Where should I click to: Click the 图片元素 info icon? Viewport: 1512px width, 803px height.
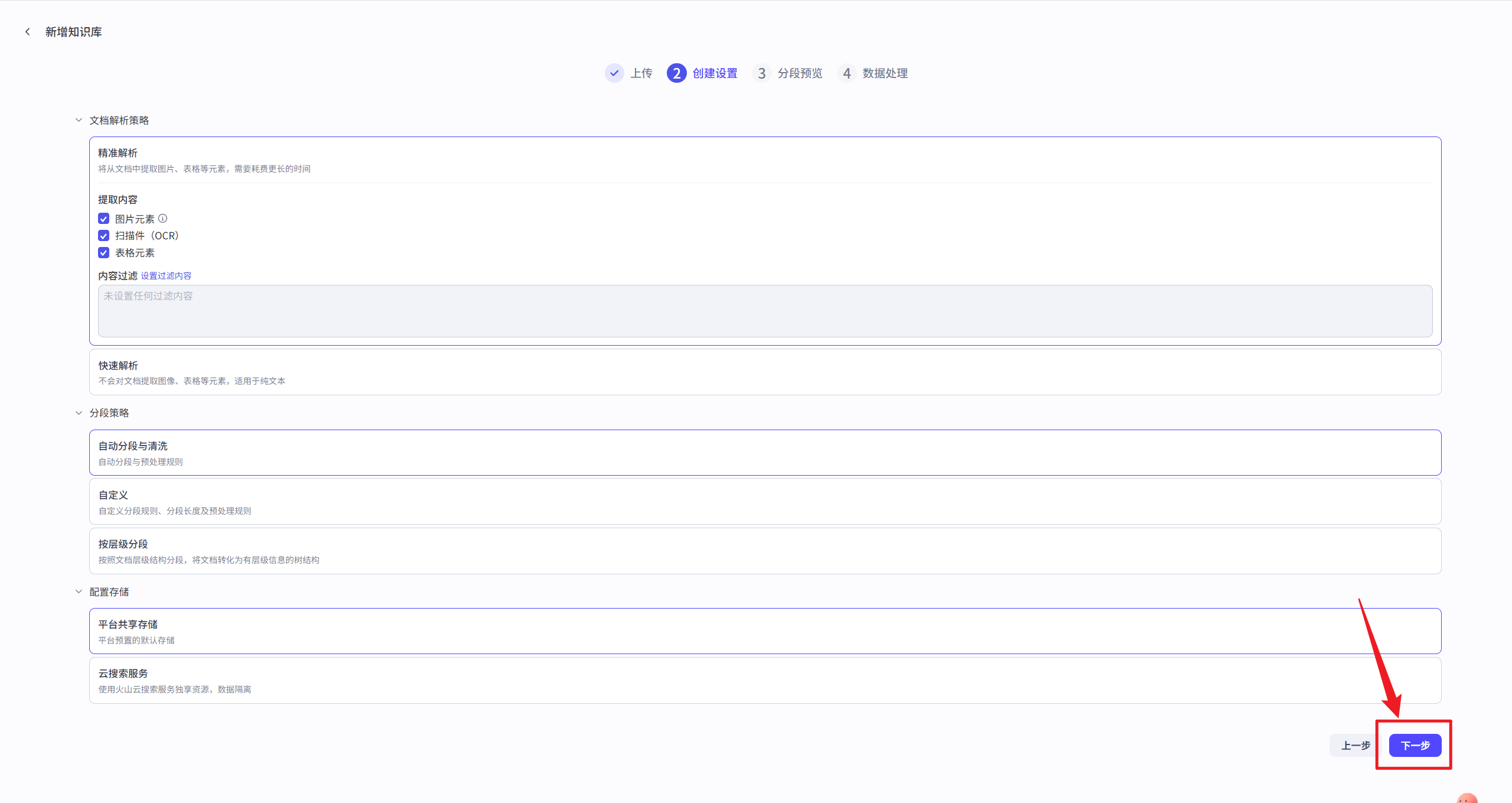pos(163,219)
